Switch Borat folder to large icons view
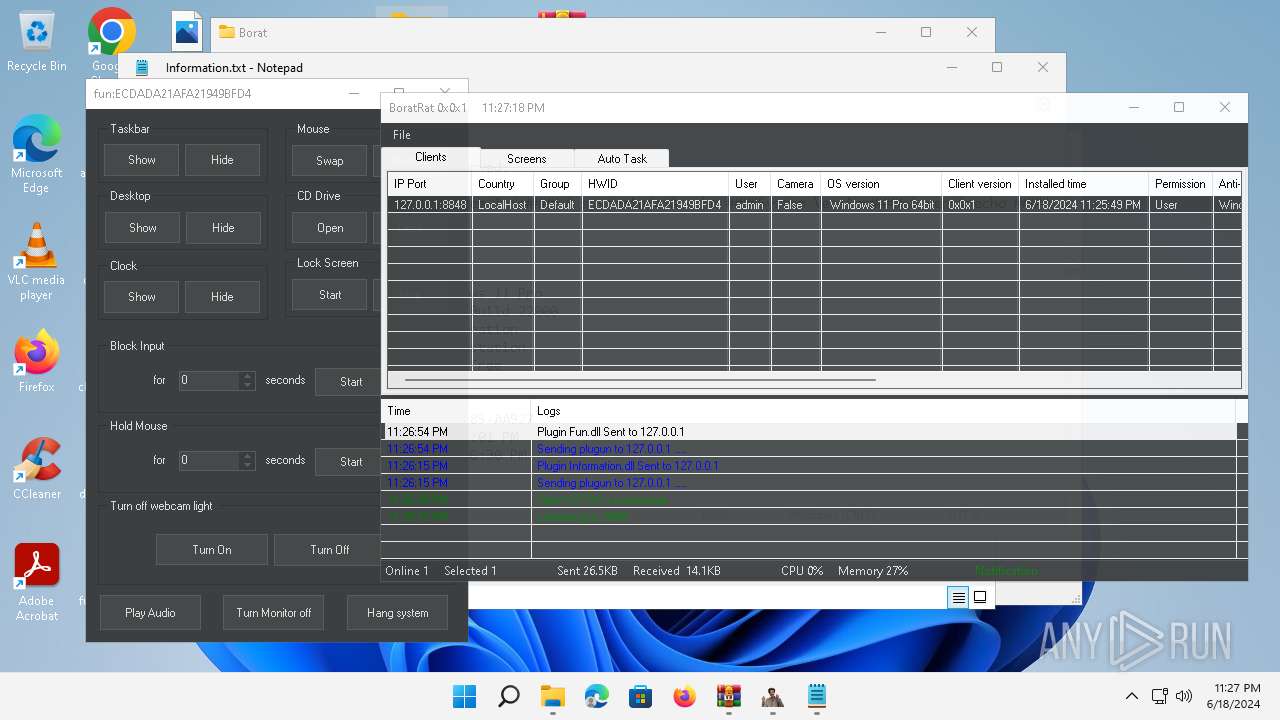The height and width of the screenshot is (720, 1280). [x=980, y=597]
